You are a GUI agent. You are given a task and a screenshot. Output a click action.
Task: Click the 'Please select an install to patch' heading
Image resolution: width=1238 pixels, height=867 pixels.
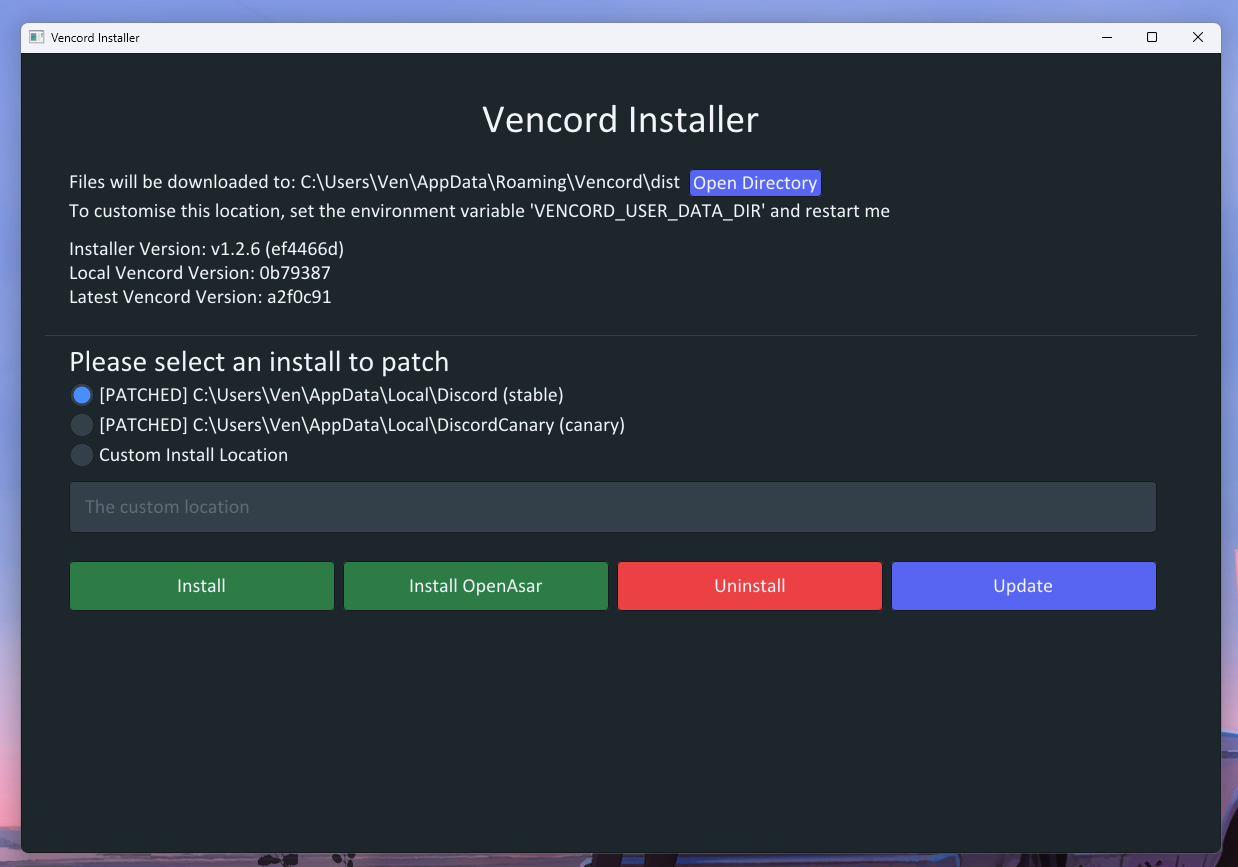point(259,362)
